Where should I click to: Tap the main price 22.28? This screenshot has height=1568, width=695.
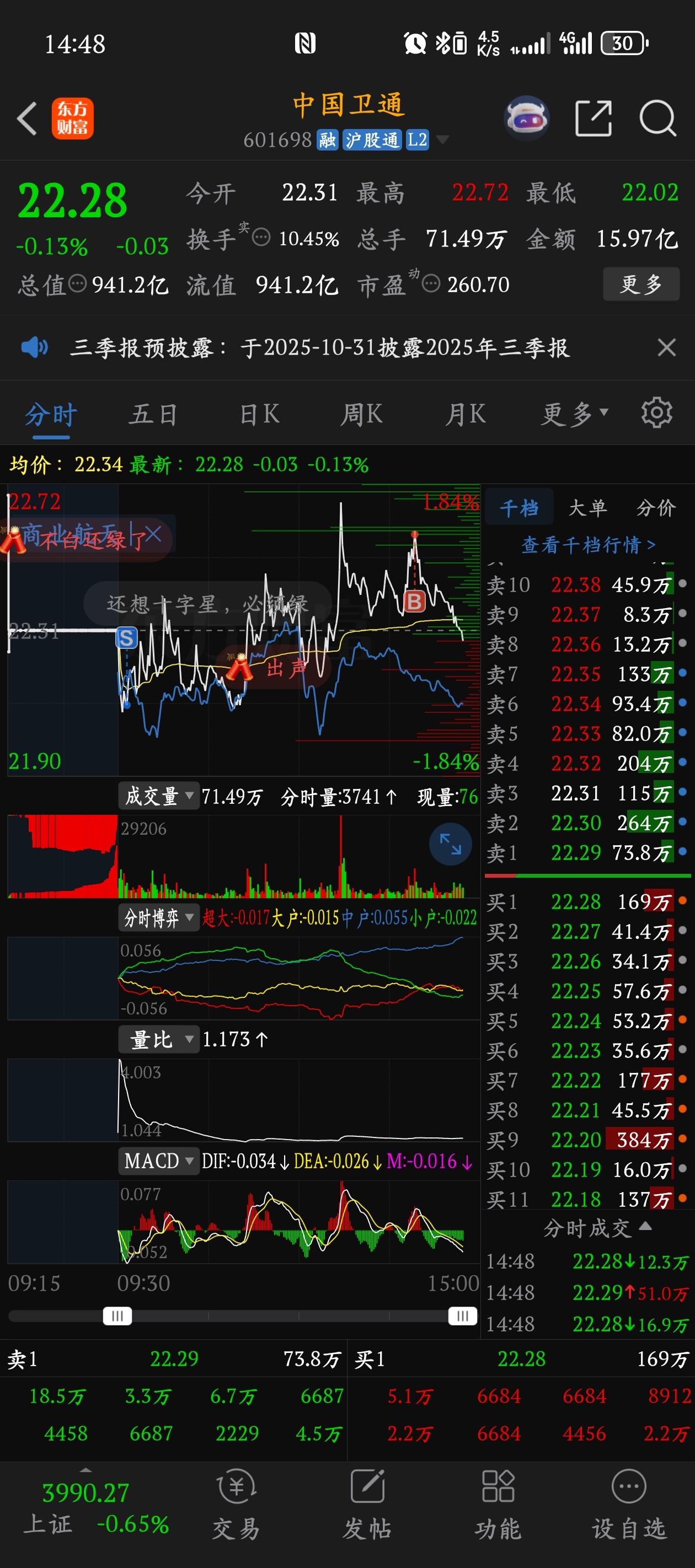click(72, 201)
